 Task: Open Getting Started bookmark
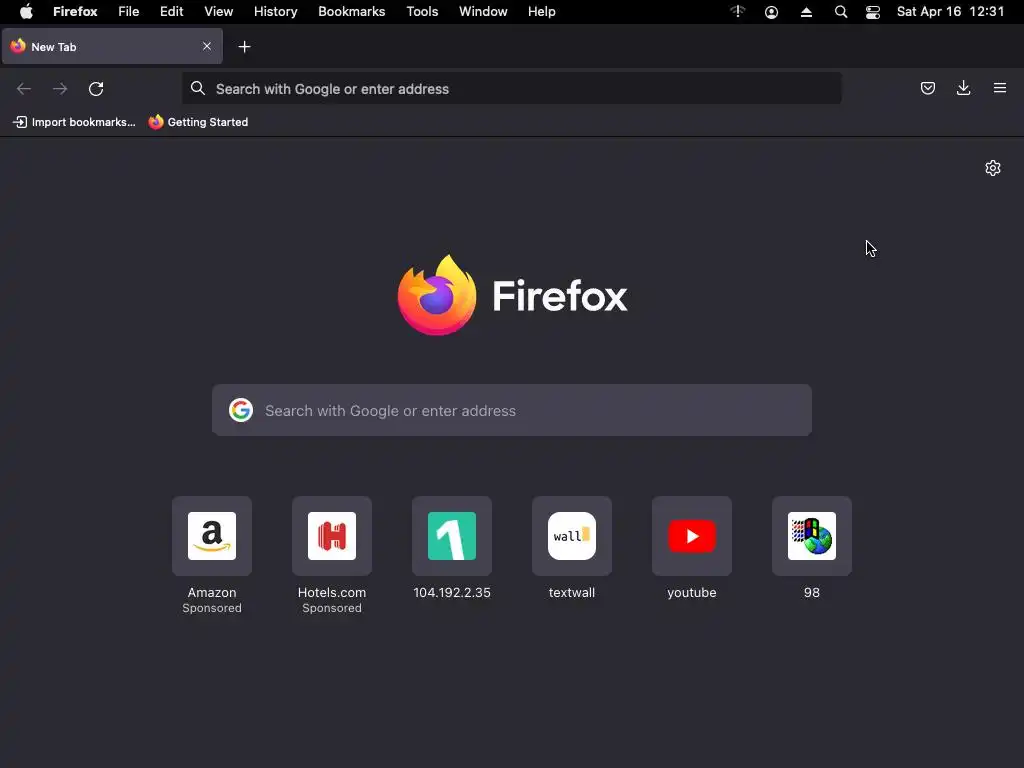tap(199, 122)
